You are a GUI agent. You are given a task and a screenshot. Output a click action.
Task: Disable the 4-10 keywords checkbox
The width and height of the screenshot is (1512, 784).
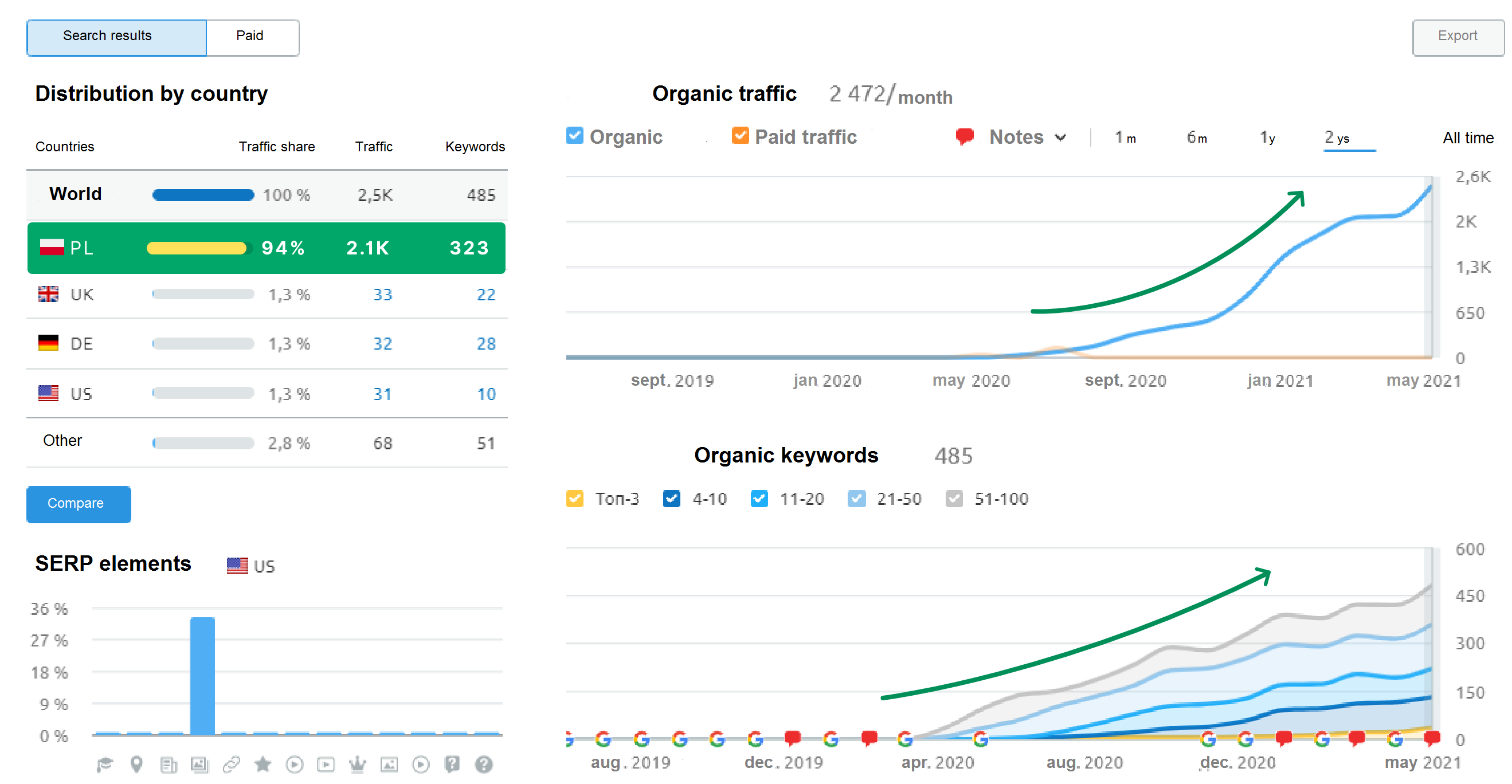click(672, 498)
